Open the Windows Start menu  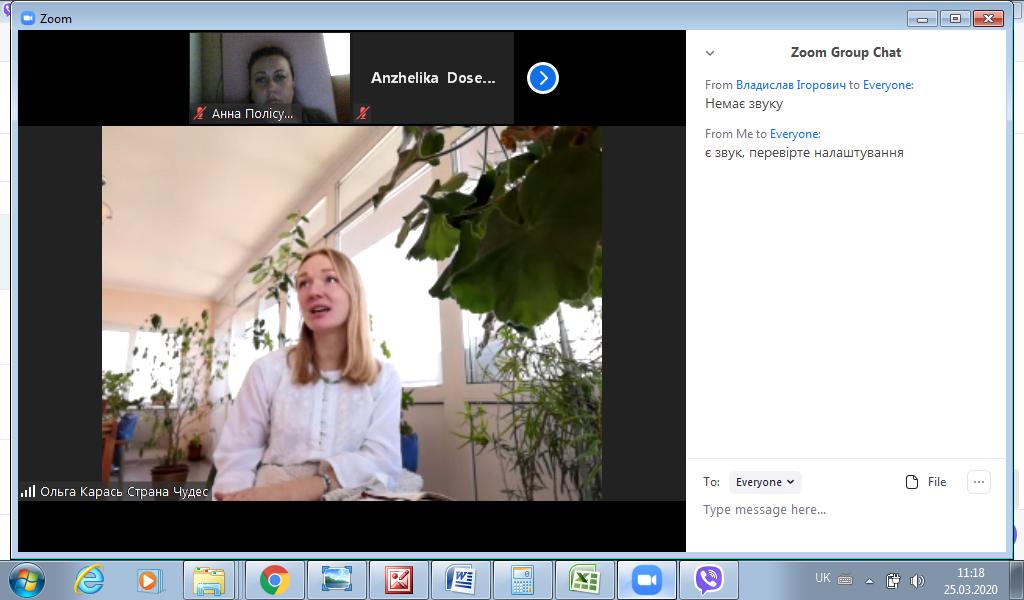coord(27,579)
